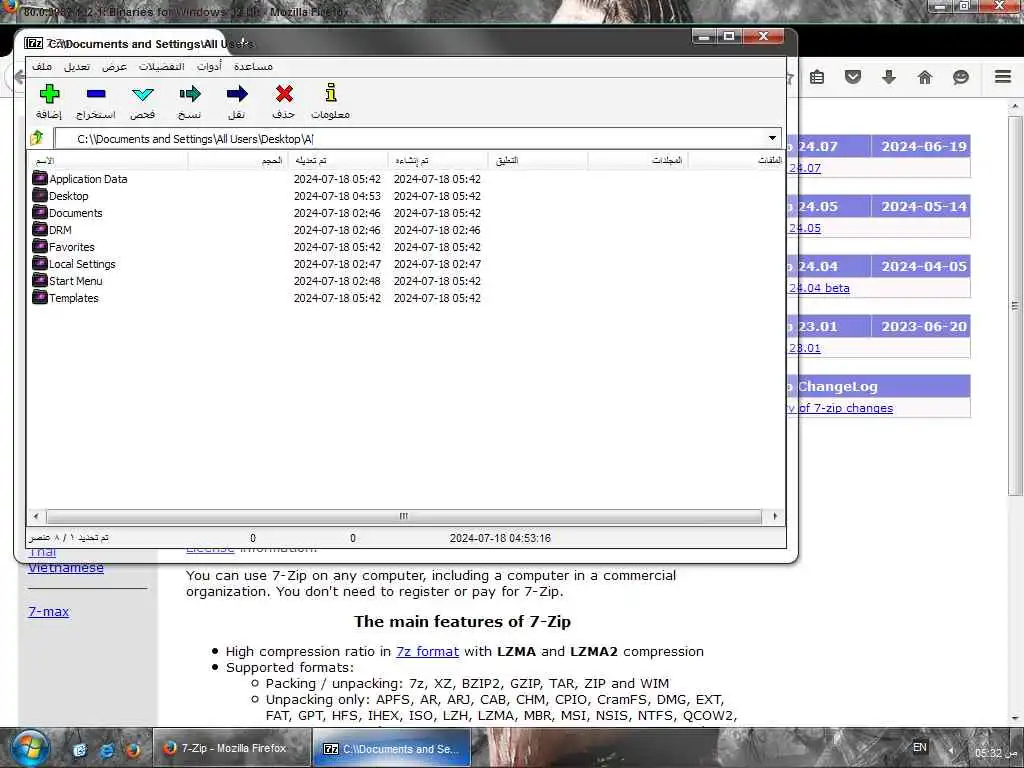The height and width of the screenshot is (768, 1024).
Task: Open the Edit (تعديل) menu
Action: 77,67
